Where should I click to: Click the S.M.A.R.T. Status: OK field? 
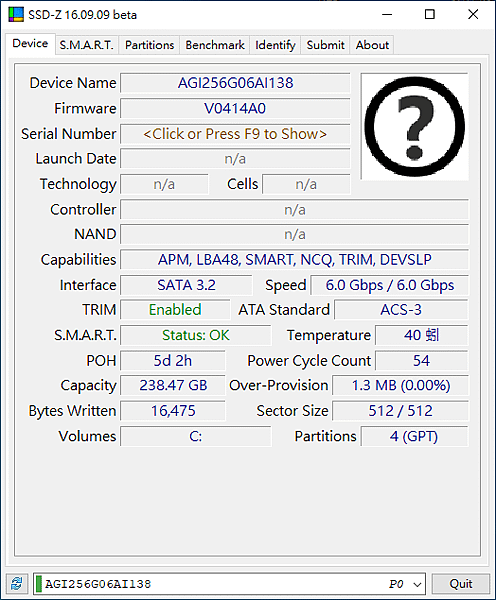[196, 336]
